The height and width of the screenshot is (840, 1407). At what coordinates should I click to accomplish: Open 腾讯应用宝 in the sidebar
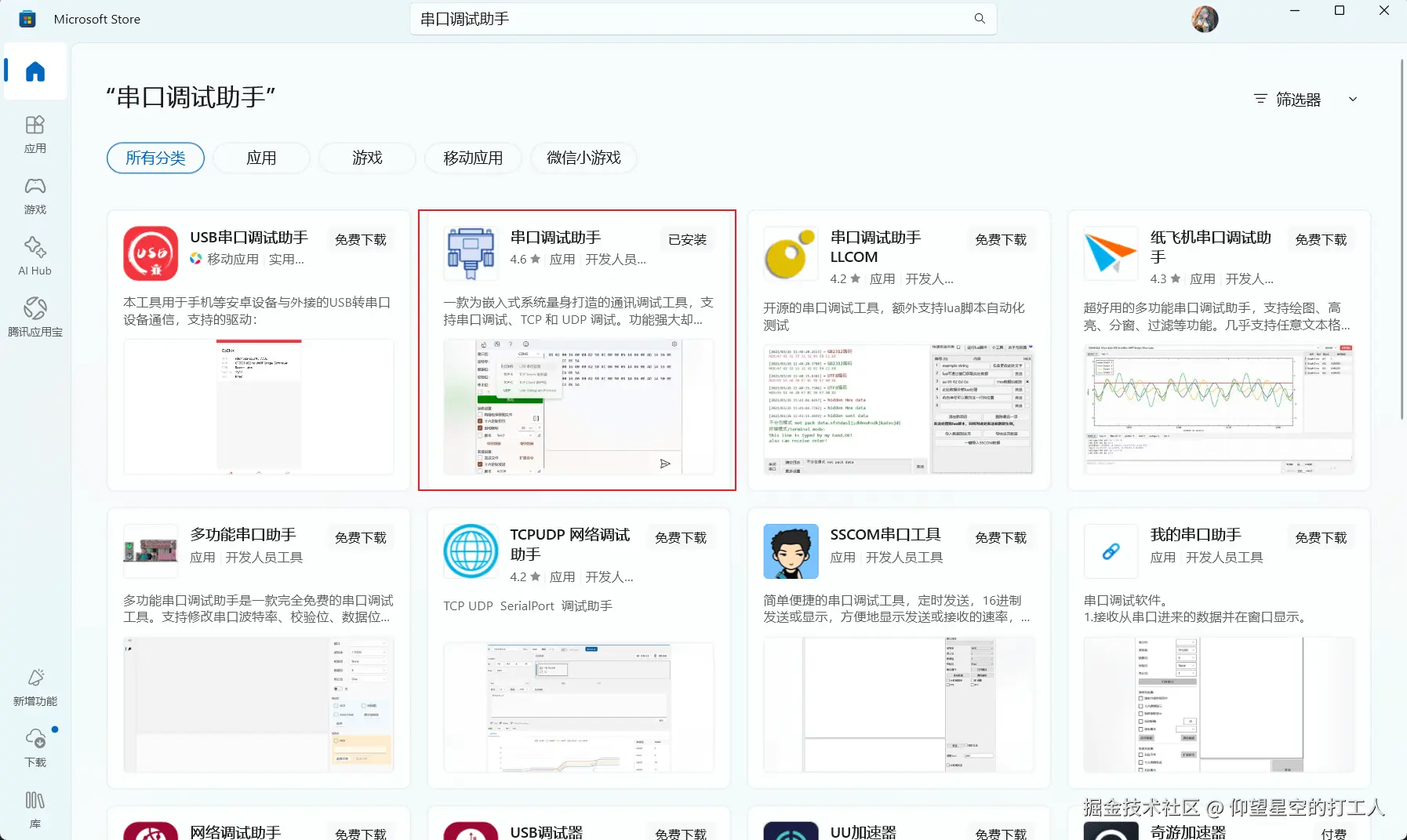point(35,318)
